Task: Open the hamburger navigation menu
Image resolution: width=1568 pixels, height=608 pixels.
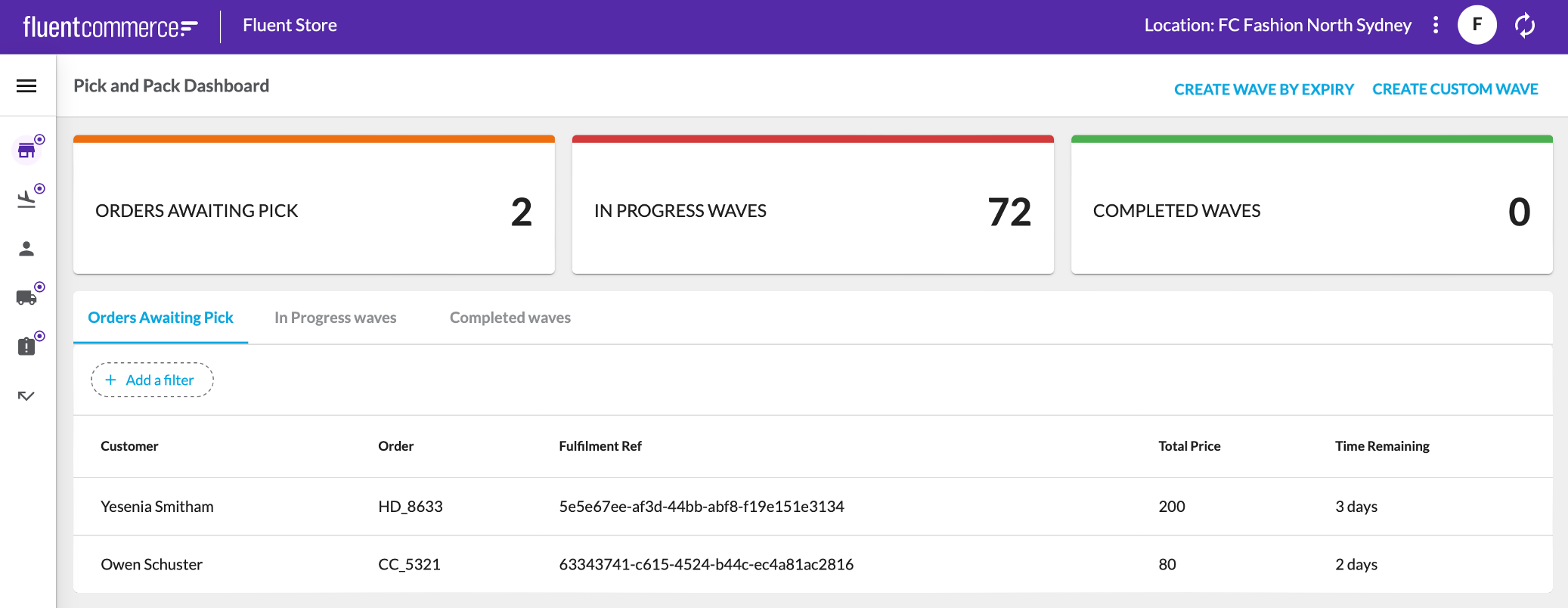Action: pos(26,86)
